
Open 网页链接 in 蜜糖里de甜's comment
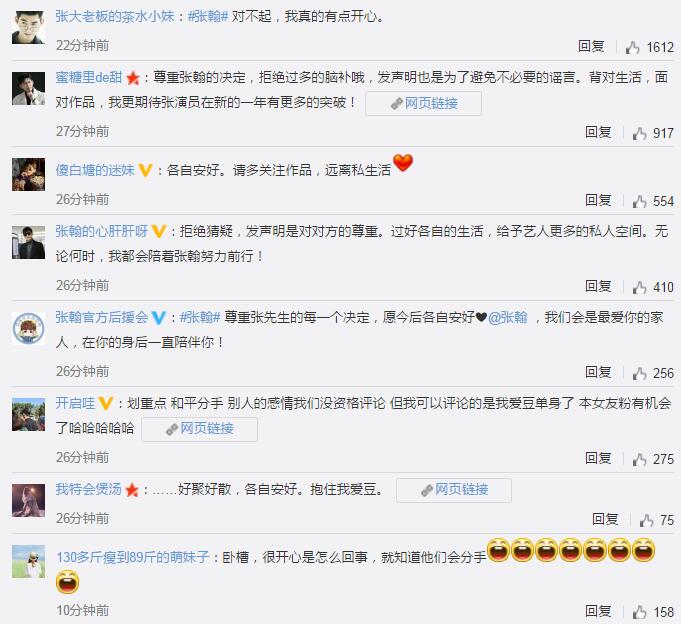coord(423,103)
